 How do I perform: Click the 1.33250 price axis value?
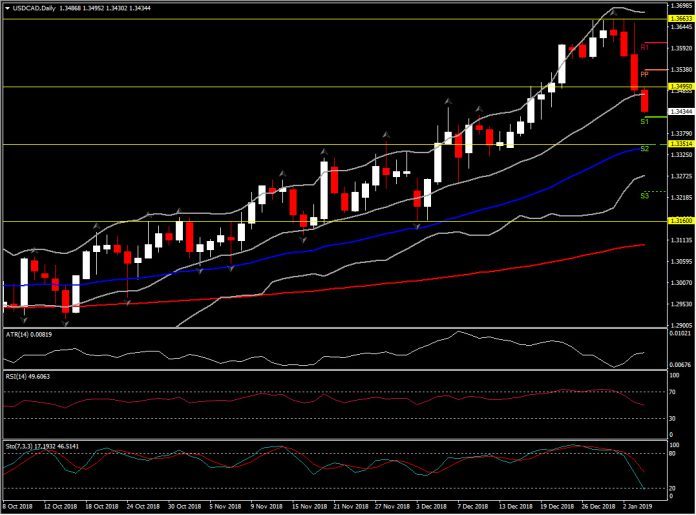(x=681, y=154)
